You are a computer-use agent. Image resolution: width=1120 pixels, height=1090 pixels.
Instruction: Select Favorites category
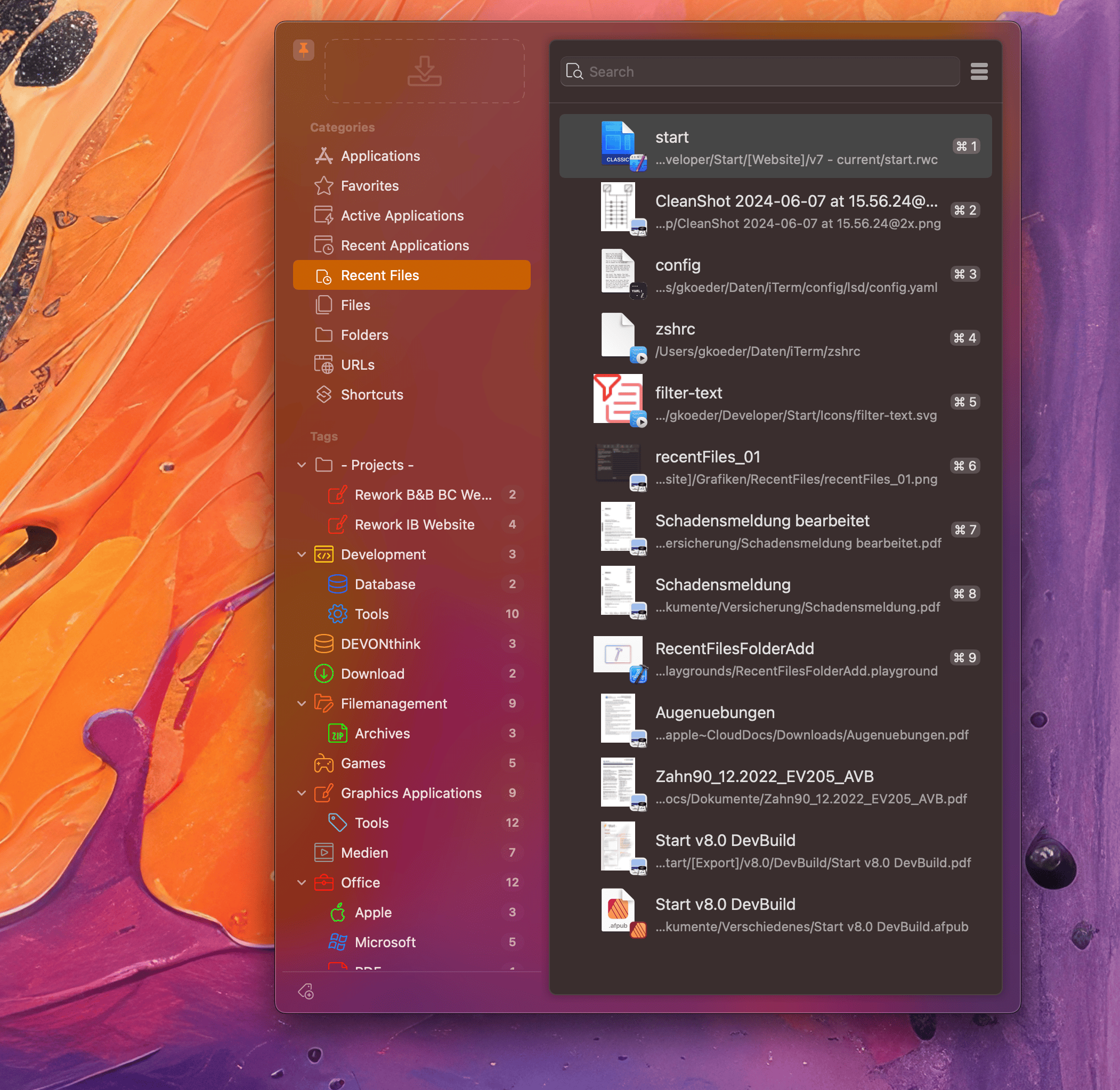coord(412,185)
